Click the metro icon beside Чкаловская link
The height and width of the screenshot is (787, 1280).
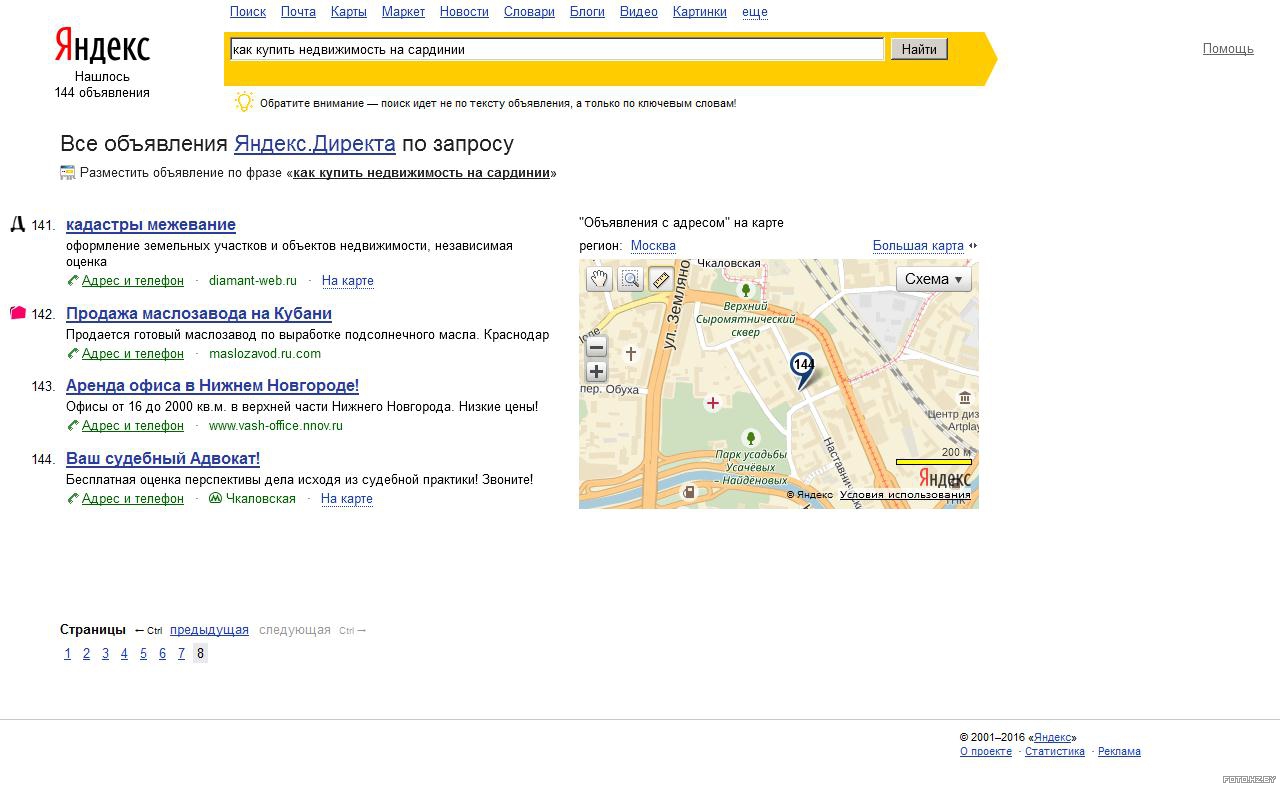215,498
